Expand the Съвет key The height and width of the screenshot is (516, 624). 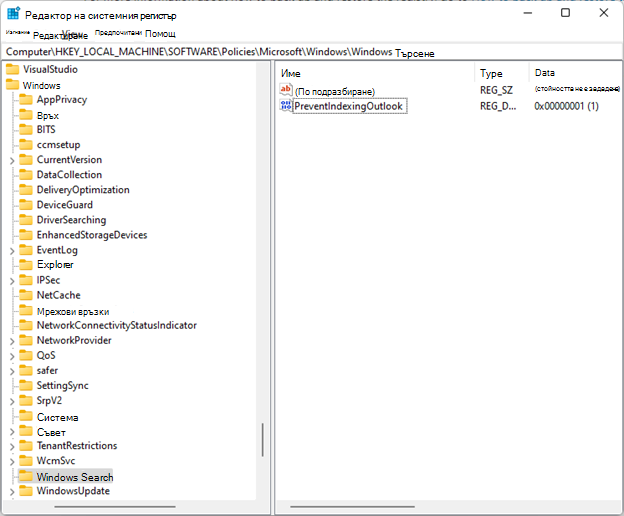(12, 432)
